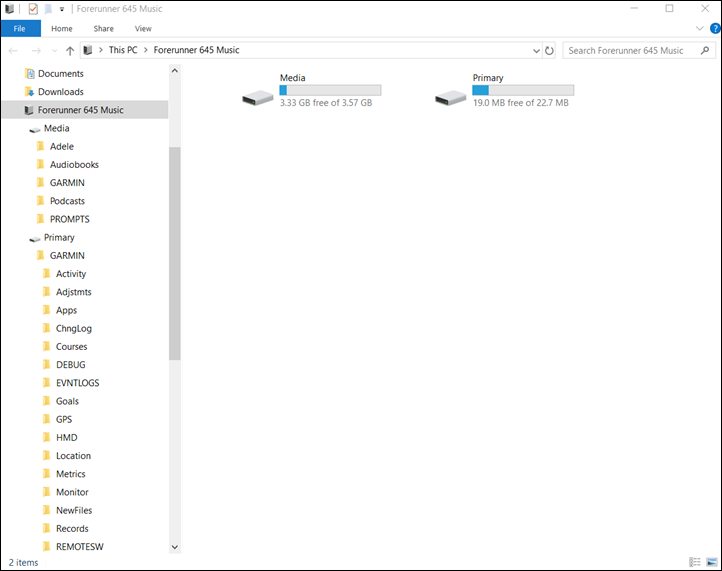Click the New folder quick access icon

[48, 9]
